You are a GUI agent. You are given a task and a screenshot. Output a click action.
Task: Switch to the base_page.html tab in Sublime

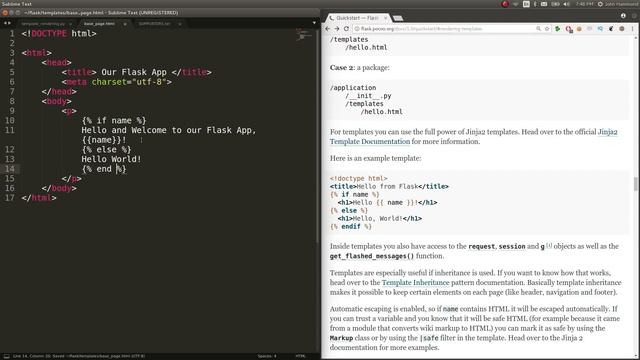pyautogui.click(x=99, y=24)
